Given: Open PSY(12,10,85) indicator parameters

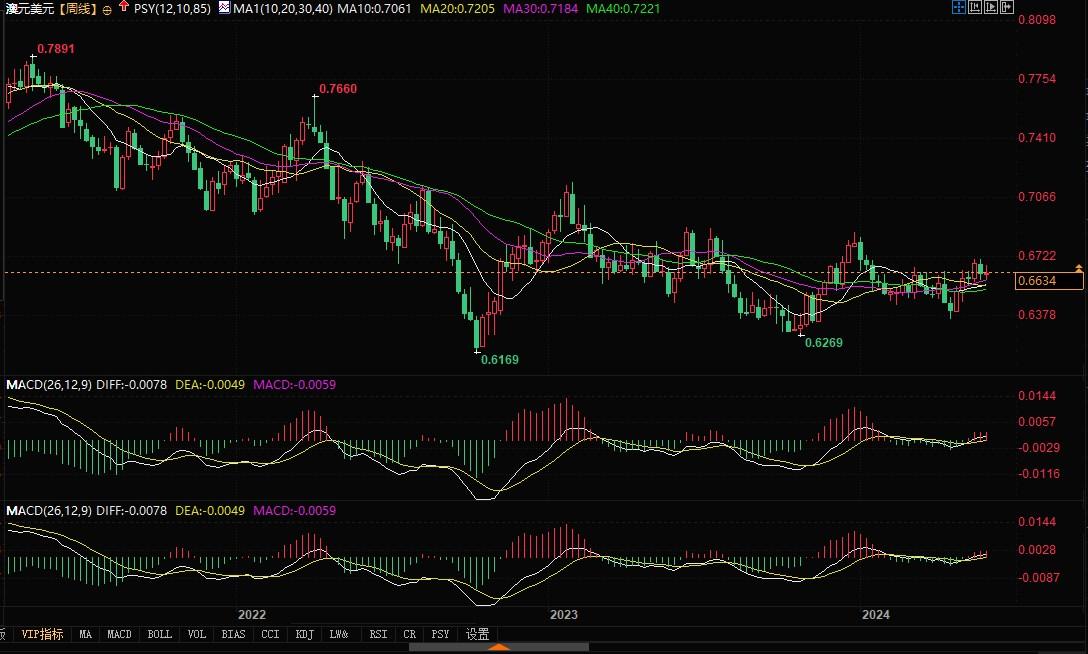Looking at the screenshot, I should point(171,9).
